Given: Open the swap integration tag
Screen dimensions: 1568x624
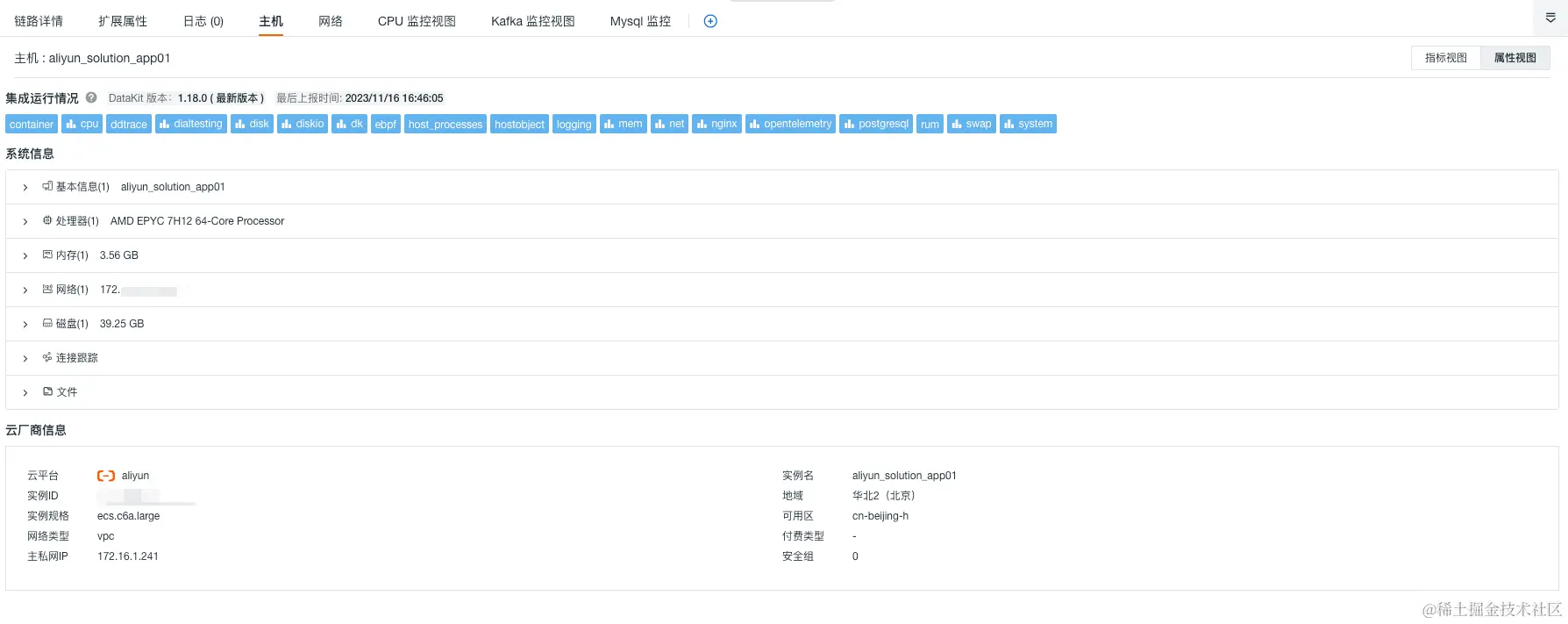Looking at the screenshot, I should [x=972, y=124].
